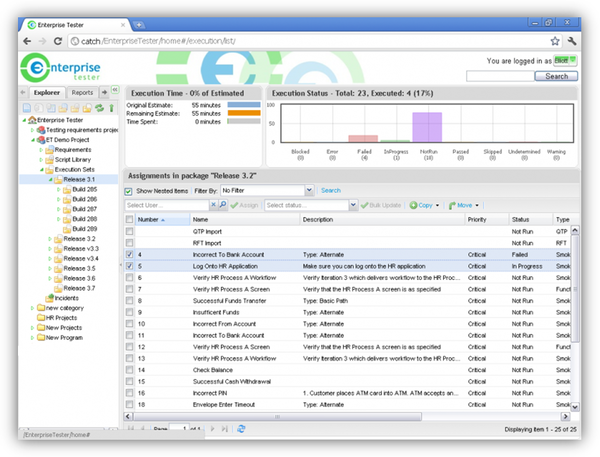Expand the Build 285 folder

click(x=58, y=189)
